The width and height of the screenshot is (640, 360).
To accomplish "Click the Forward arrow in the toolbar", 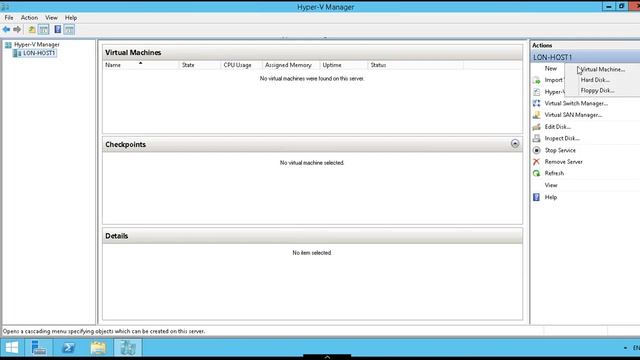I will click(17, 29).
